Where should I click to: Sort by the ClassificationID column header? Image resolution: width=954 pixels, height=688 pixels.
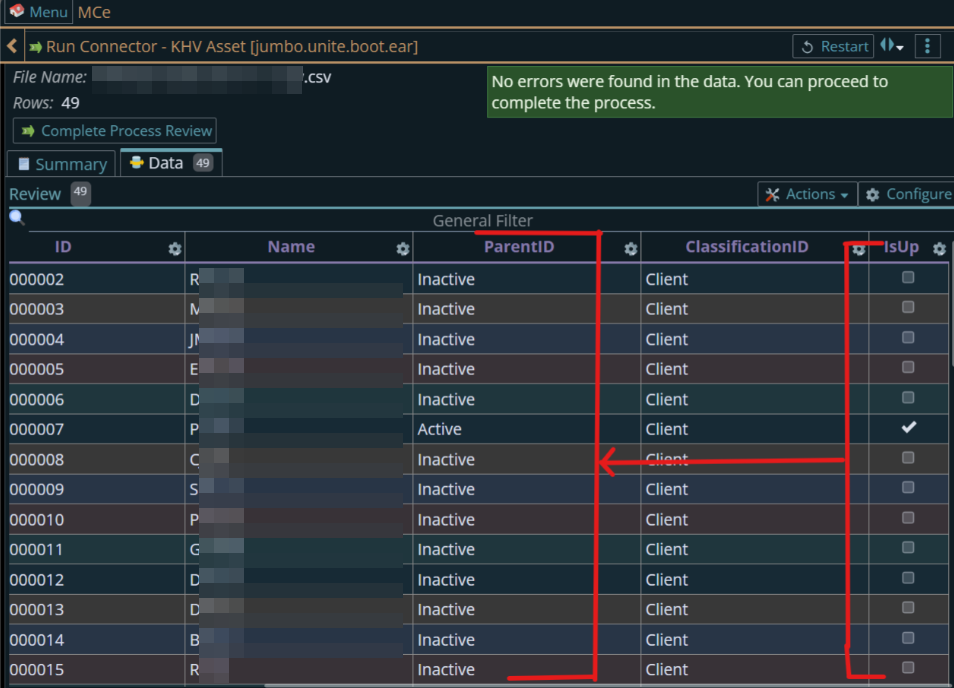(747, 246)
